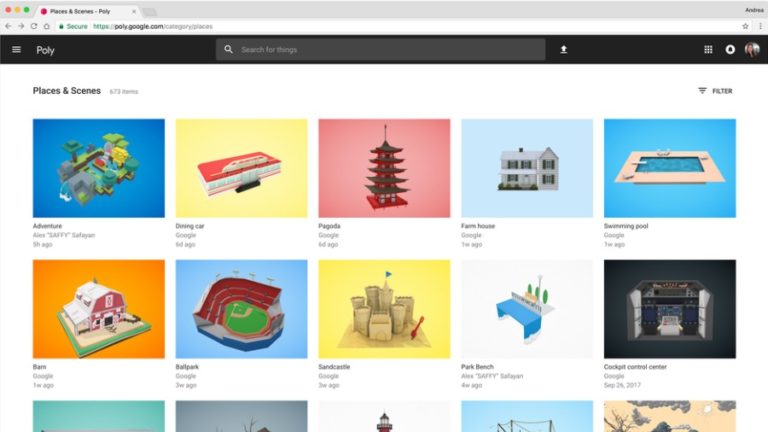Click the 'Cockpit control center' title
Screen dimensions: 768x432
coord(635,366)
